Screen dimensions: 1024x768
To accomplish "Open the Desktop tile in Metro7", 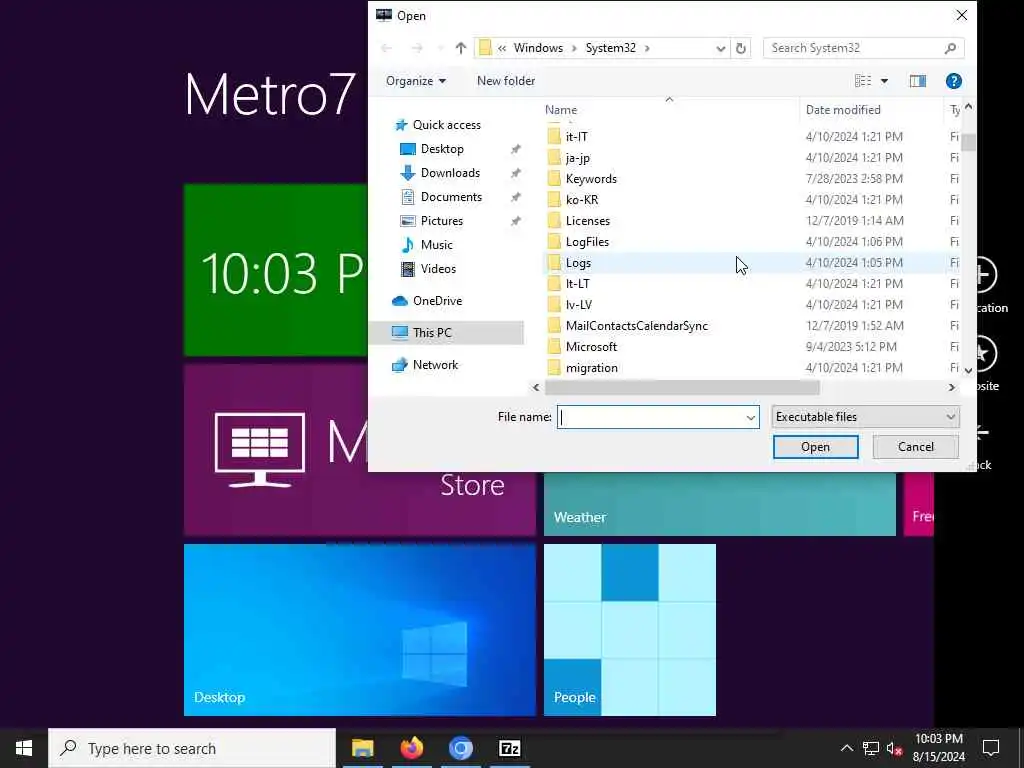I will coord(360,630).
